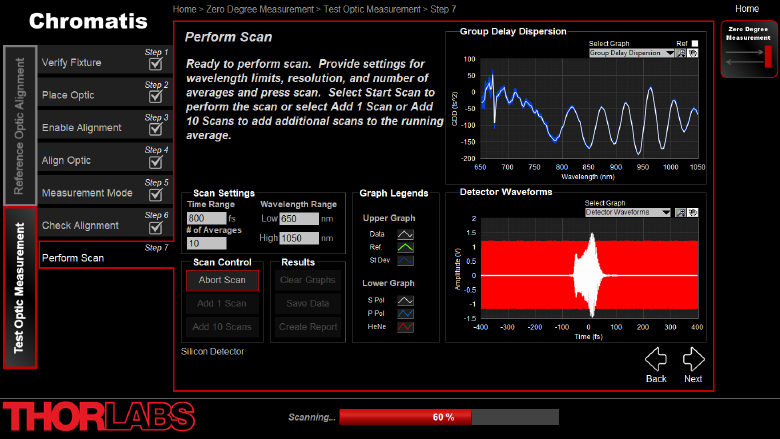This screenshot has width=780, height=439.
Task: Open the Group Delay Dispersion graph dropdown
Action: coord(631,53)
